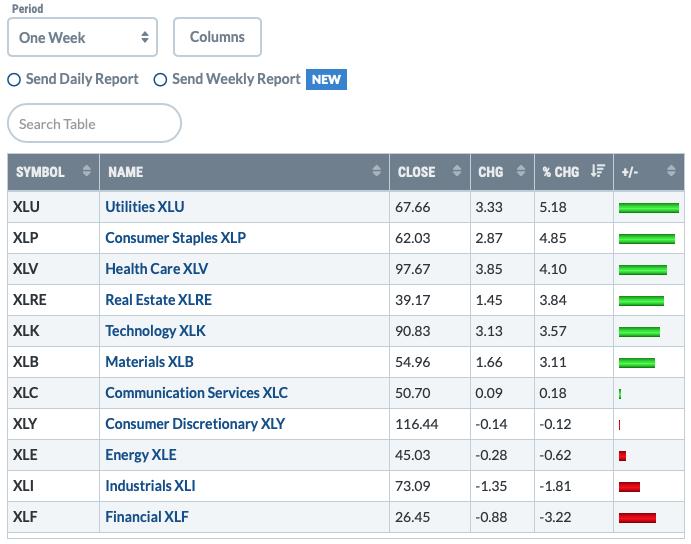This screenshot has height=544, width=691.
Task: Sort table by +/- column arrows
Action: click(x=671, y=171)
